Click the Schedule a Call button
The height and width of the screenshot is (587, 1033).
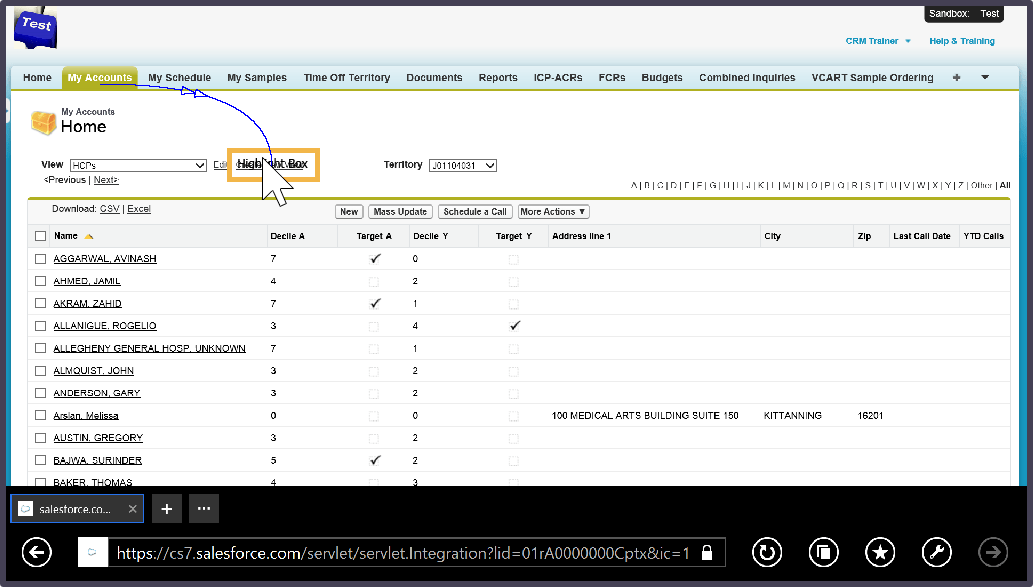[475, 212]
